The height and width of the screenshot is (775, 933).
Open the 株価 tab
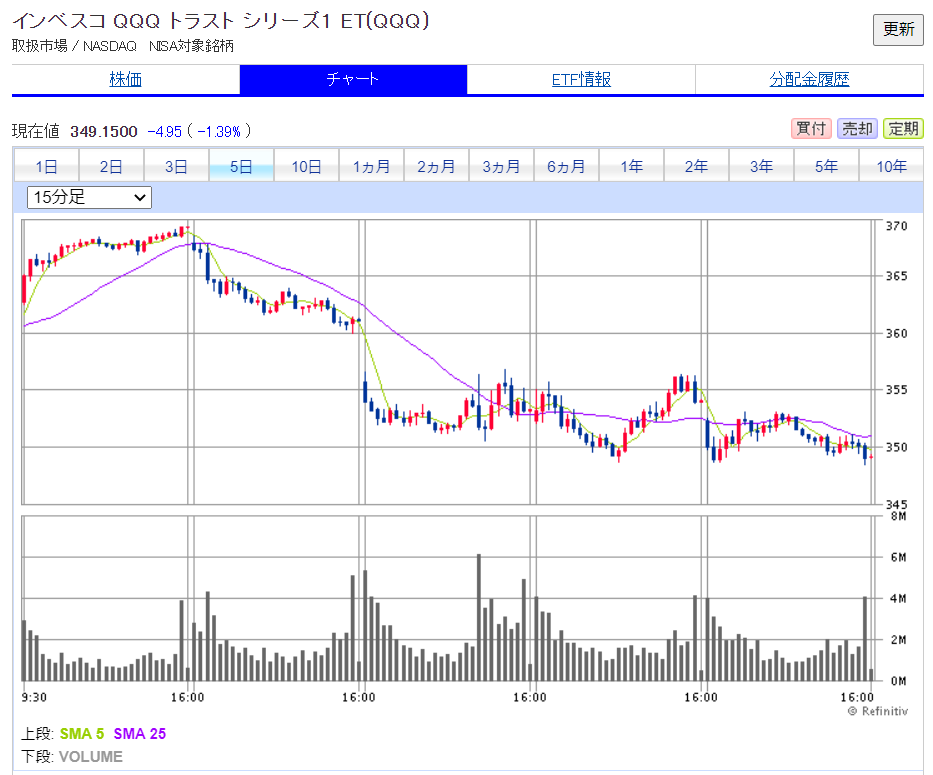126,79
